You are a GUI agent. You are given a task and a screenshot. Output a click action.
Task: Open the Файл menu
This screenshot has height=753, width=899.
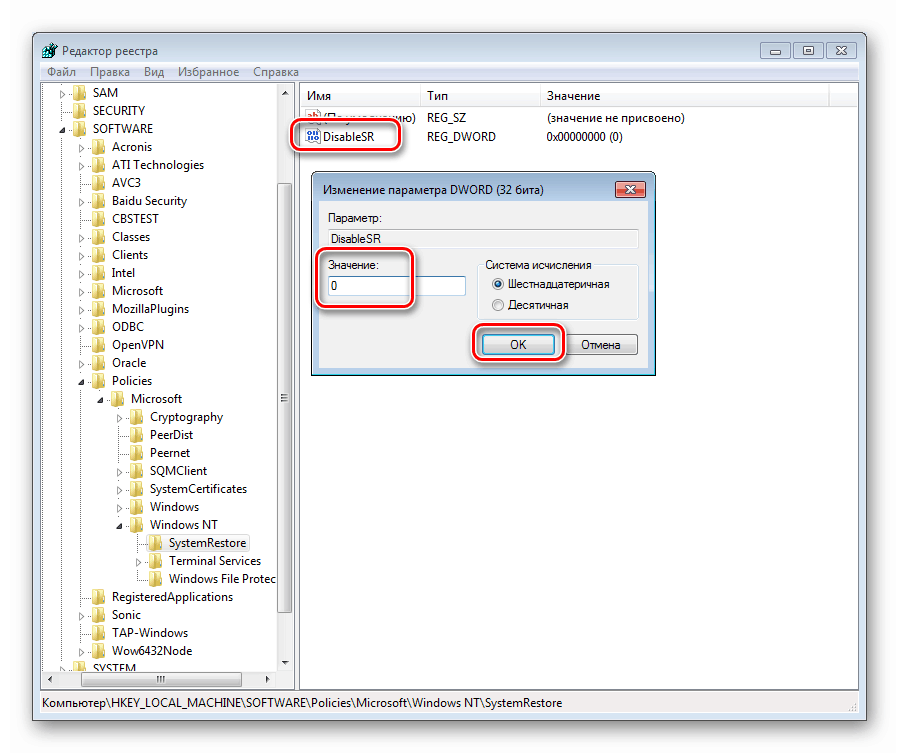click(61, 72)
